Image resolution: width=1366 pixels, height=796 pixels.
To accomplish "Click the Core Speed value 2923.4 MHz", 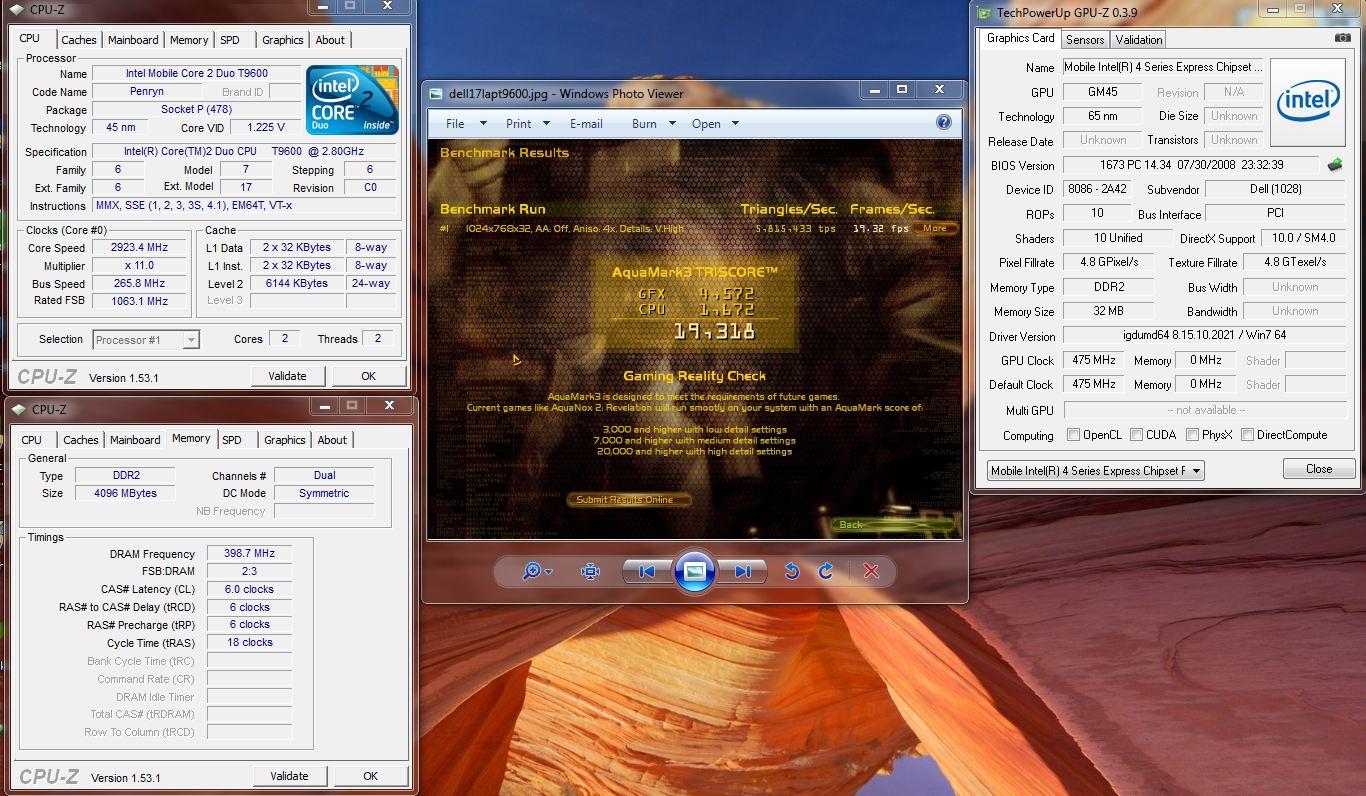I will point(140,248).
